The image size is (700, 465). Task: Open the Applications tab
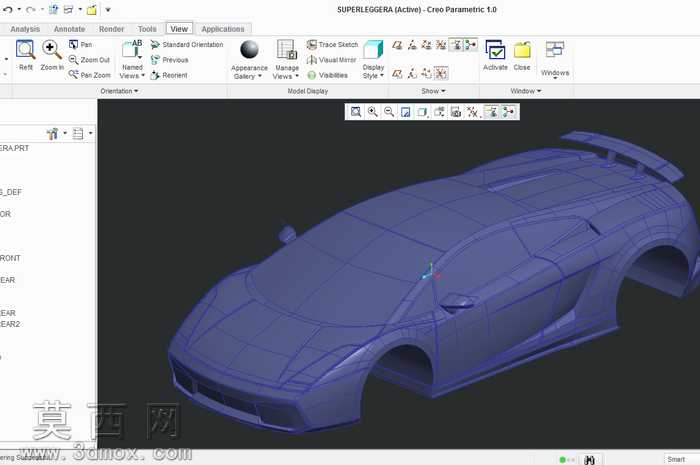[x=223, y=29]
